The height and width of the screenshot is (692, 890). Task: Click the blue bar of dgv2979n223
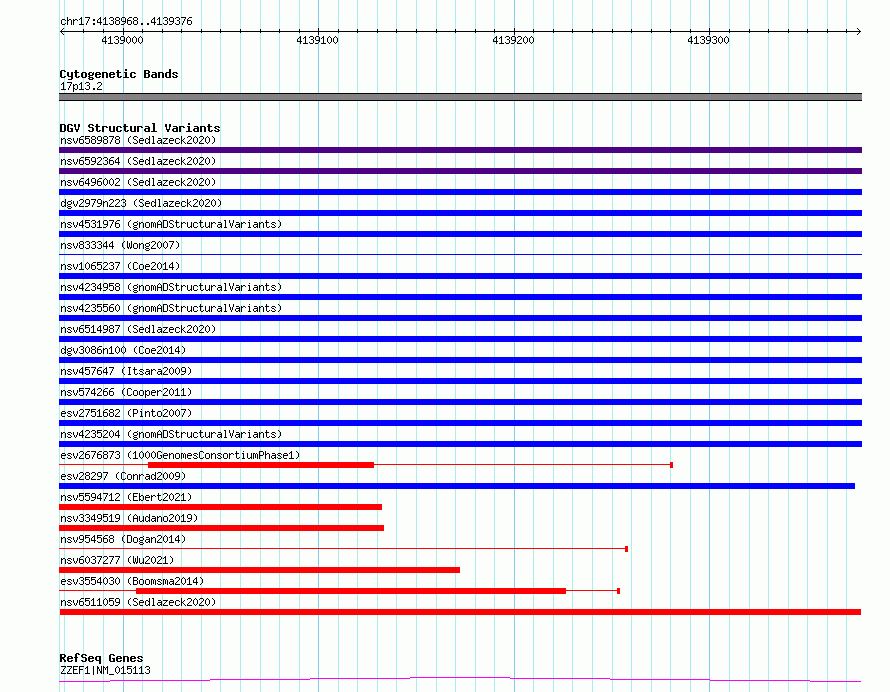click(460, 213)
